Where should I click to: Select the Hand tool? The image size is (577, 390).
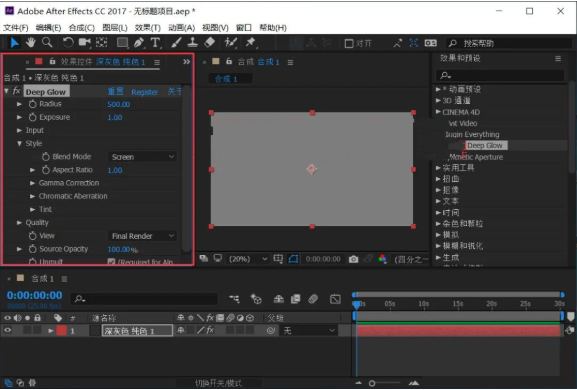point(31,43)
